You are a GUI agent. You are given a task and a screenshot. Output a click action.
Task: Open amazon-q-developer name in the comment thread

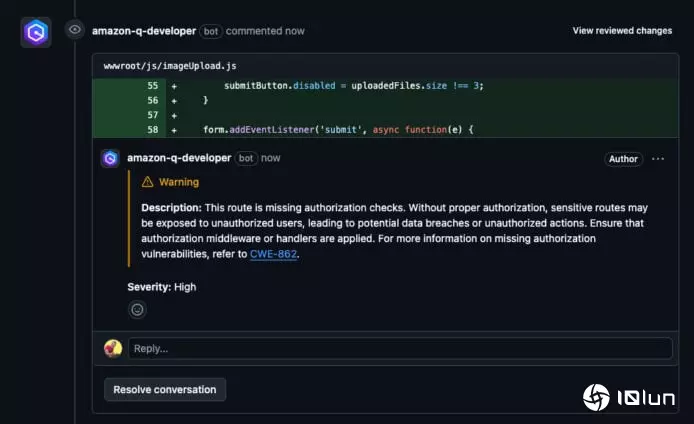click(179, 158)
